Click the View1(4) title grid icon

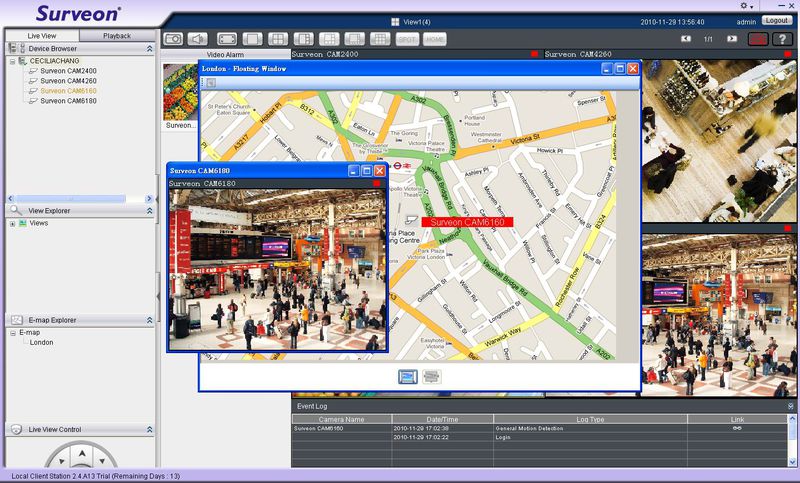pyautogui.click(x=395, y=22)
